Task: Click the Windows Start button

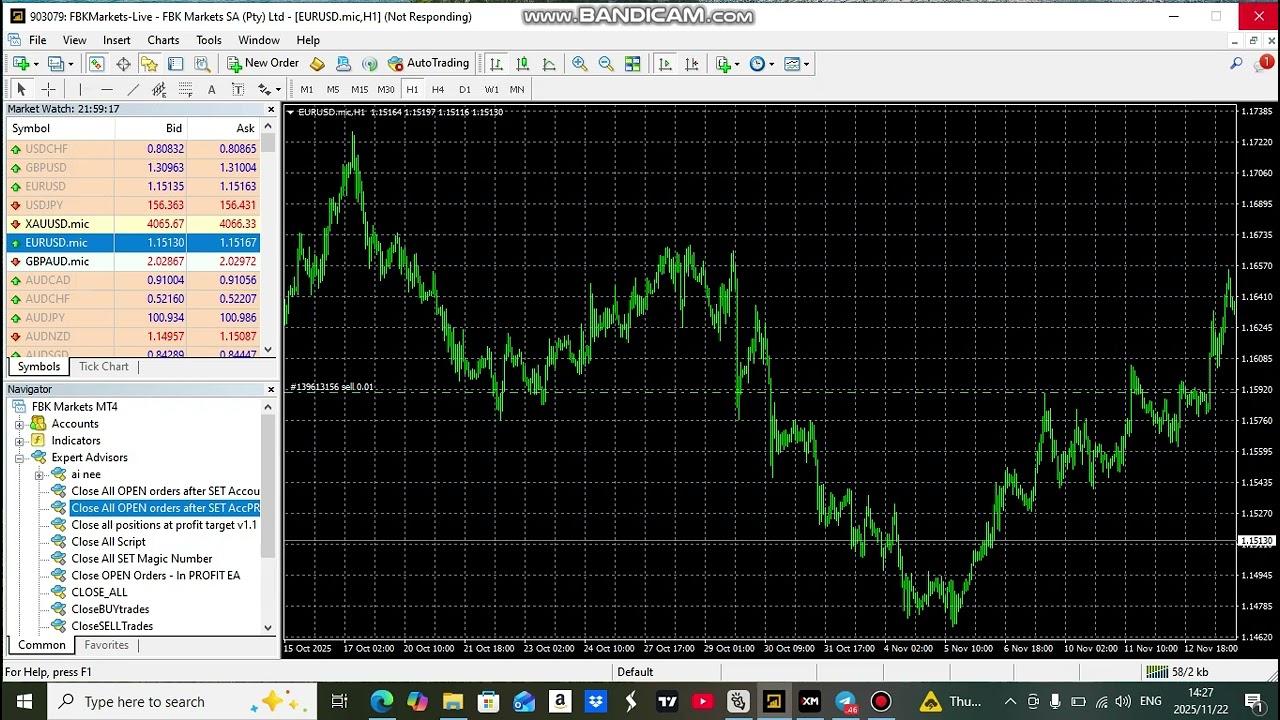Action: click(24, 701)
